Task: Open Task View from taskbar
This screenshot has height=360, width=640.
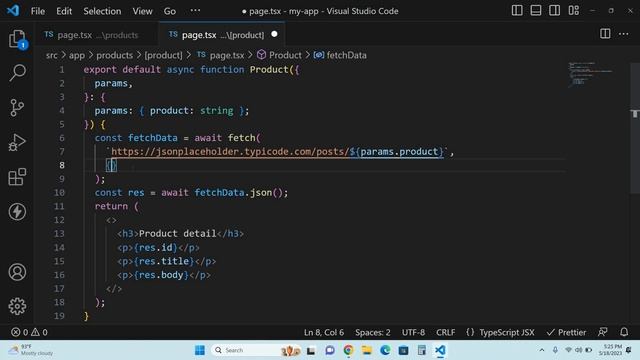Action: 311,350
